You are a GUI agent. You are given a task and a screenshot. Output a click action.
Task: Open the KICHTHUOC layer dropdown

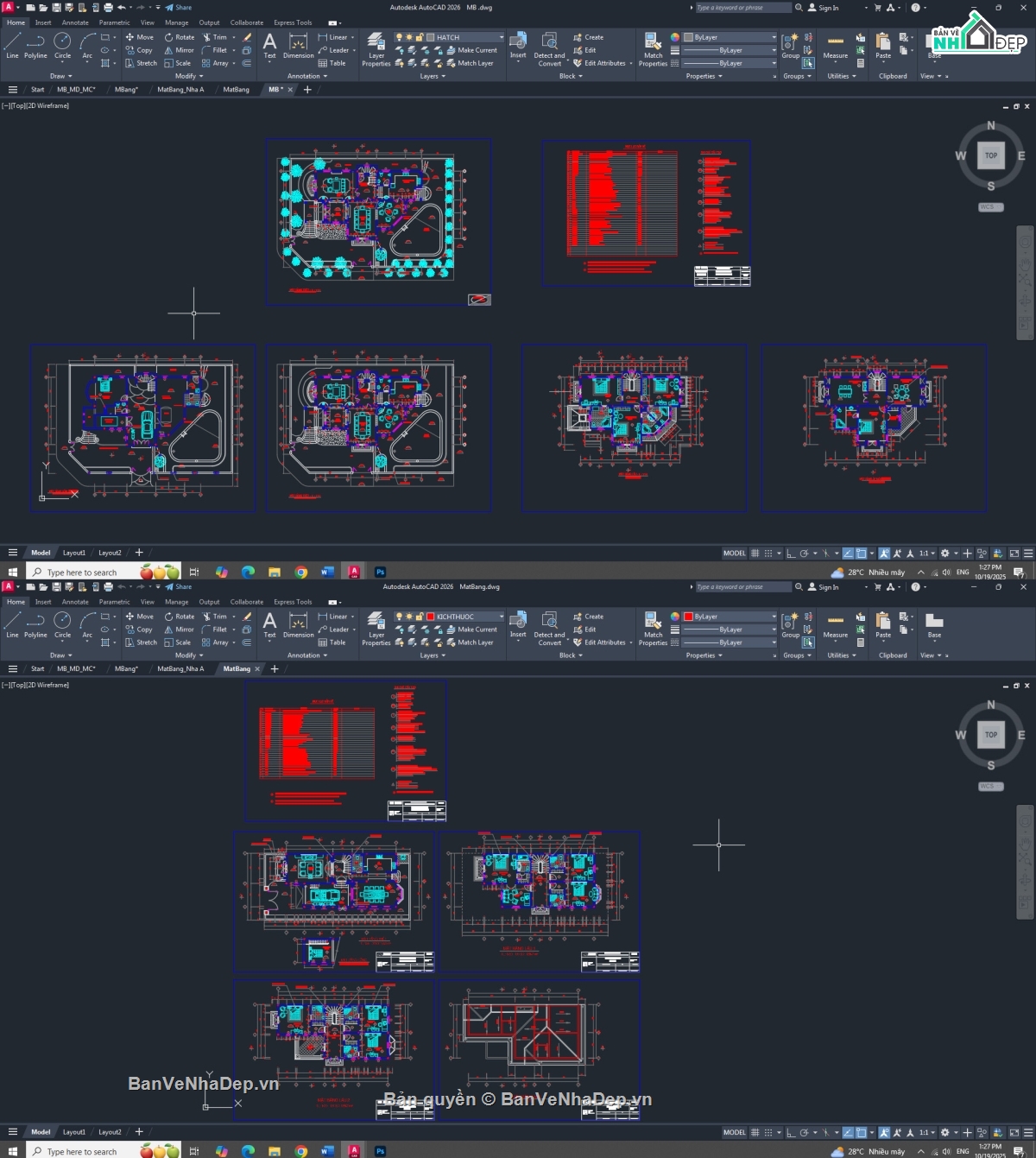point(501,617)
